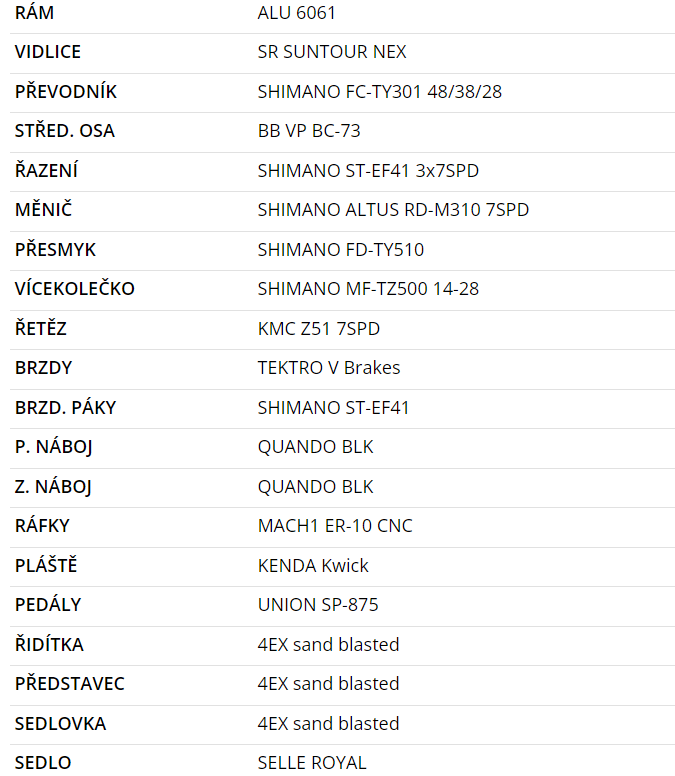Click the P. NÁBOJ row label

click(54, 447)
